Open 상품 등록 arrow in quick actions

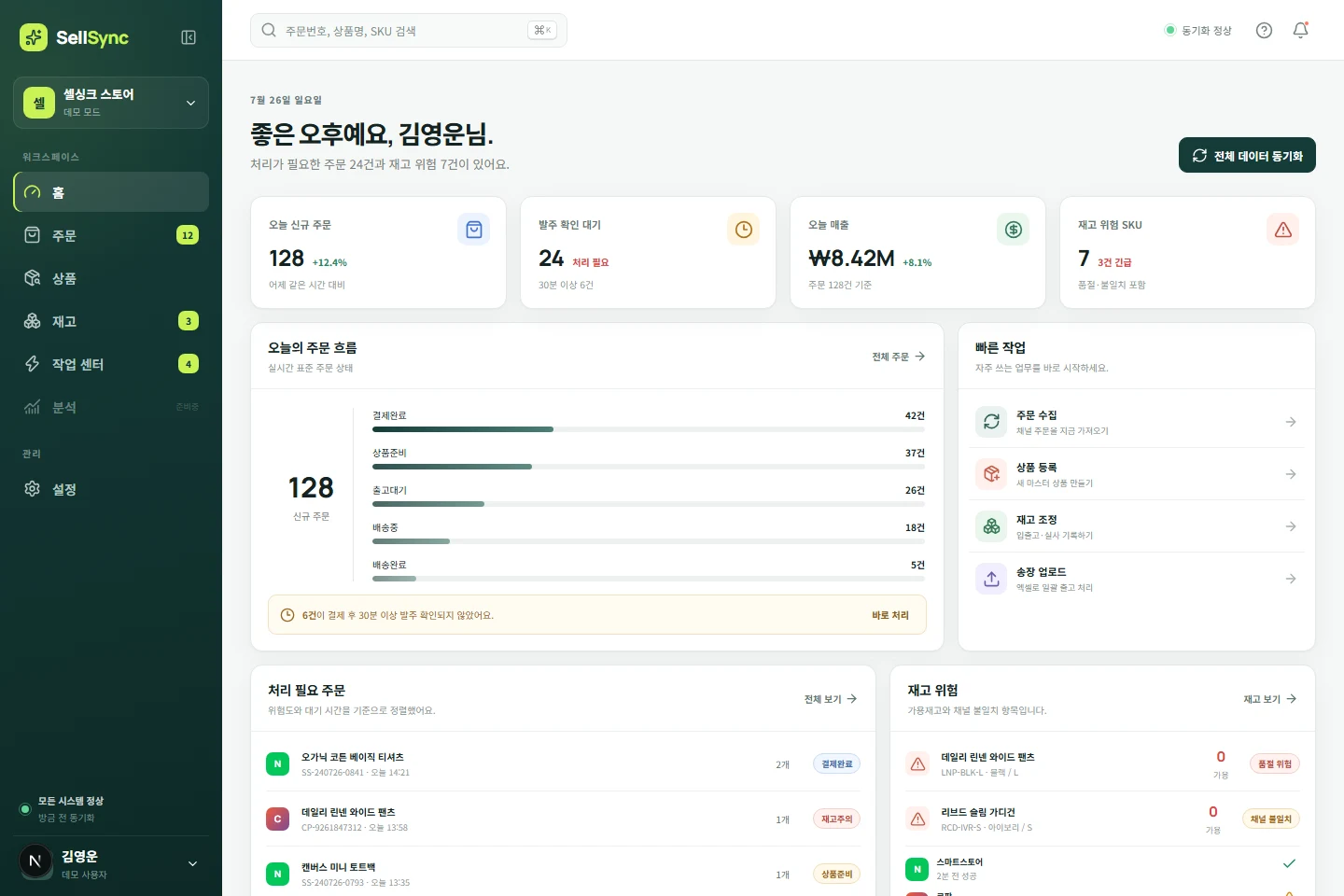pyautogui.click(x=1291, y=474)
